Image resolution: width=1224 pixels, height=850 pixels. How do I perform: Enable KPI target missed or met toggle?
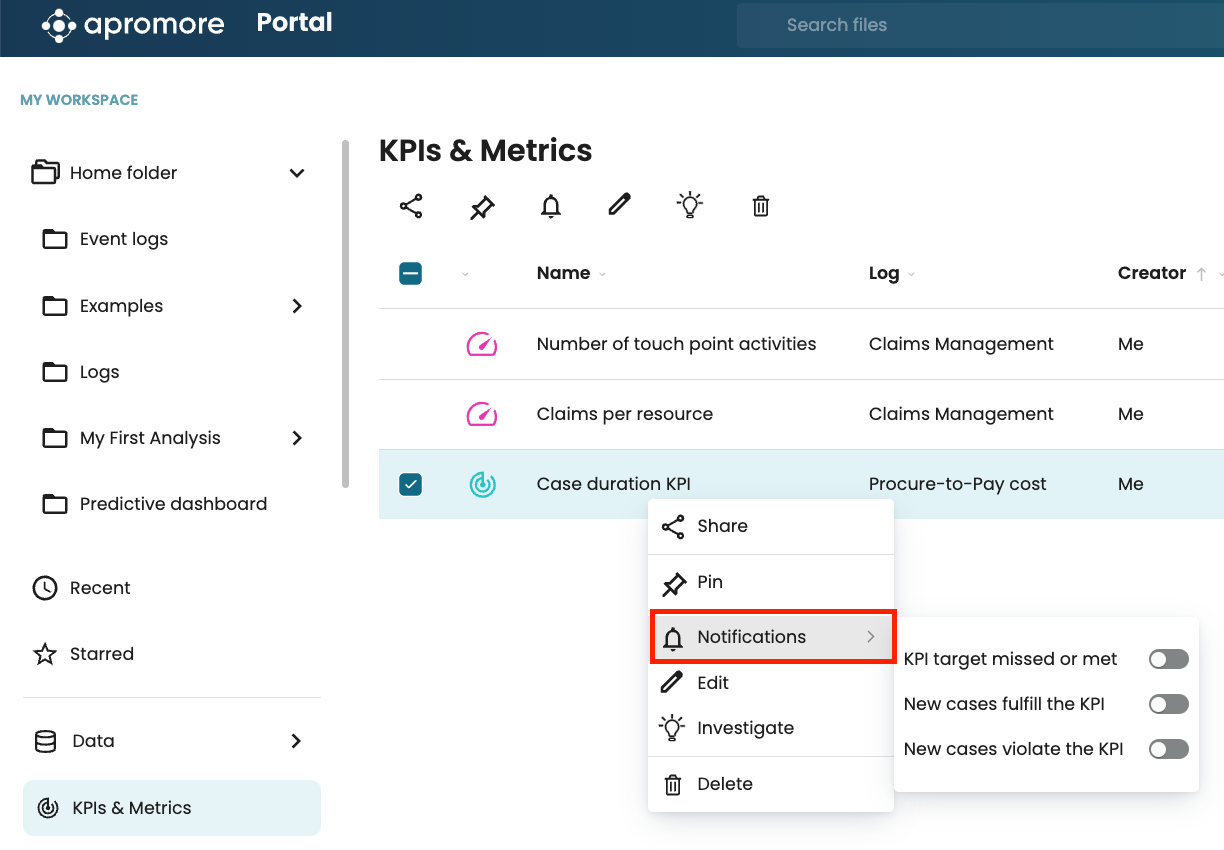(1168, 659)
